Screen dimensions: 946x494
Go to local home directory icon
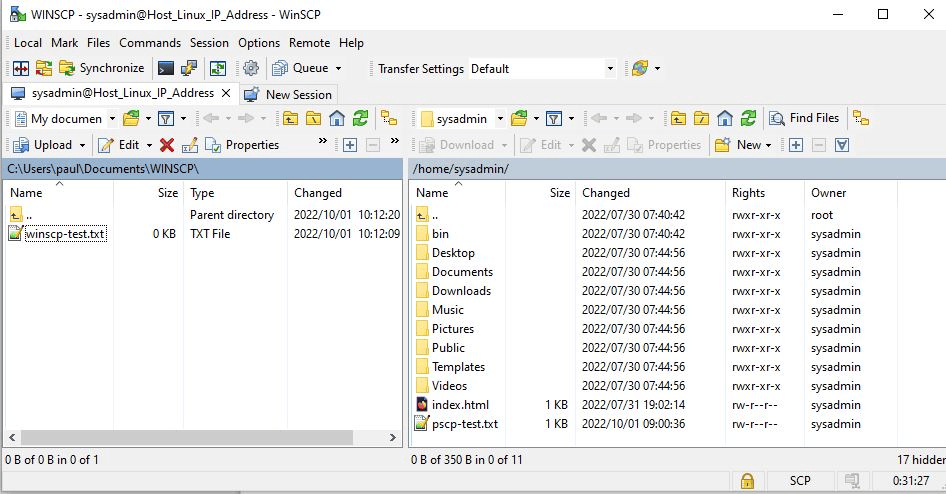(x=337, y=119)
